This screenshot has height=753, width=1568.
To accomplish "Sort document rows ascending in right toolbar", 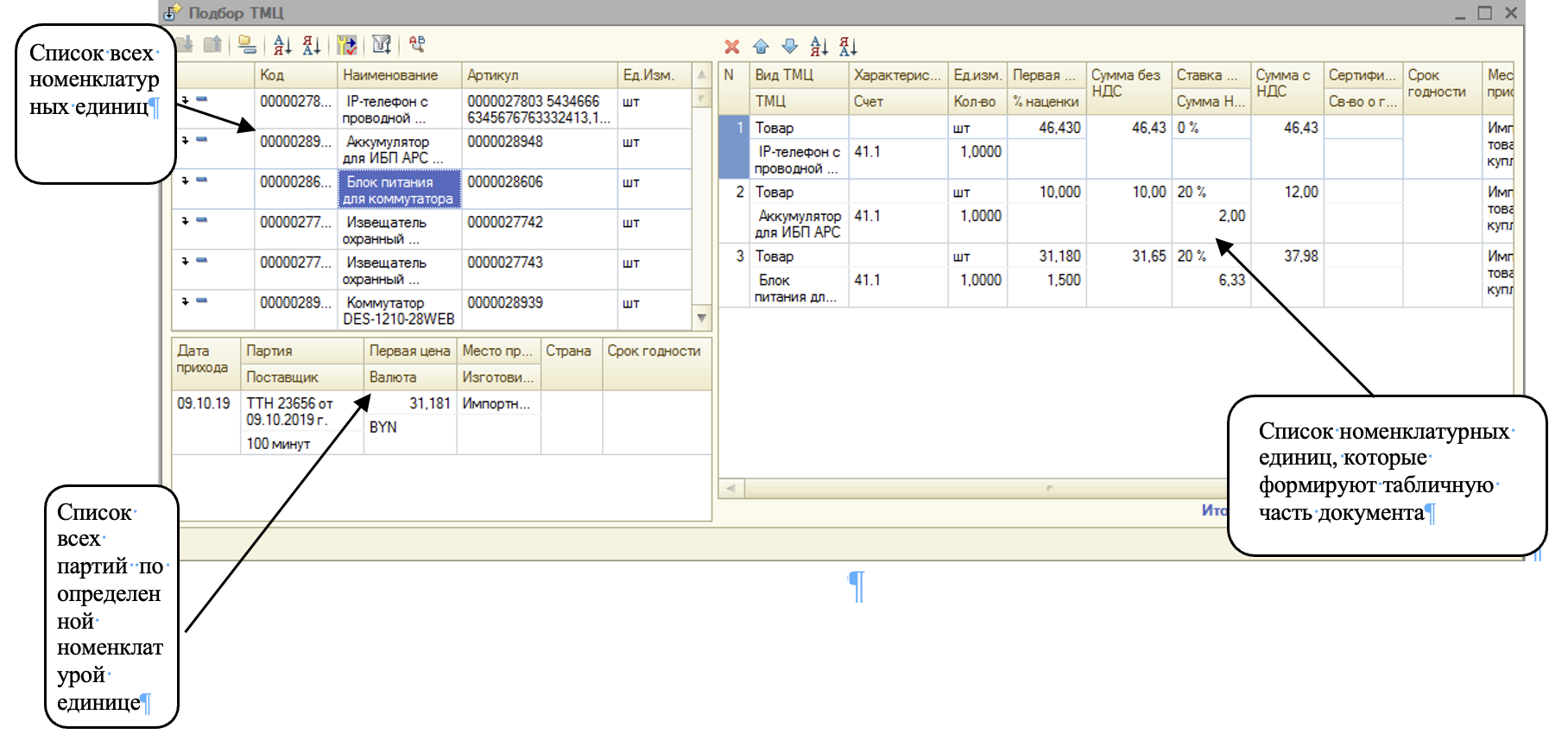I will pyautogui.click(x=819, y=47).
